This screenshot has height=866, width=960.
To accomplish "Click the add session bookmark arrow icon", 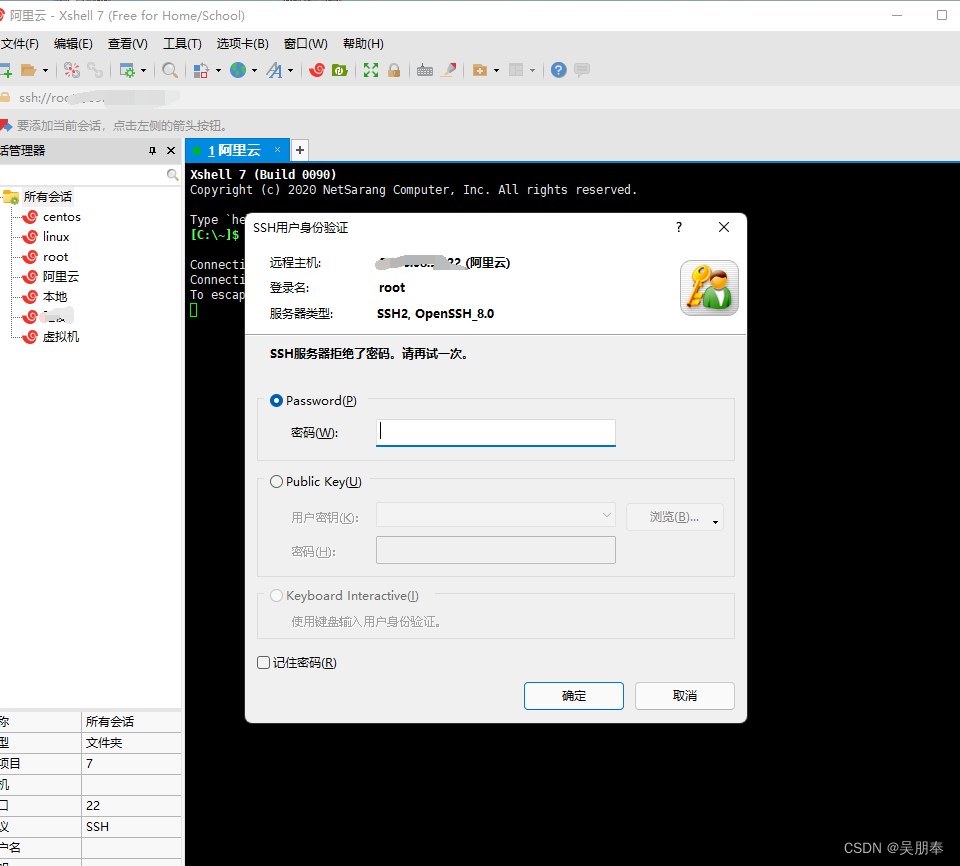I will pos(6,126).
